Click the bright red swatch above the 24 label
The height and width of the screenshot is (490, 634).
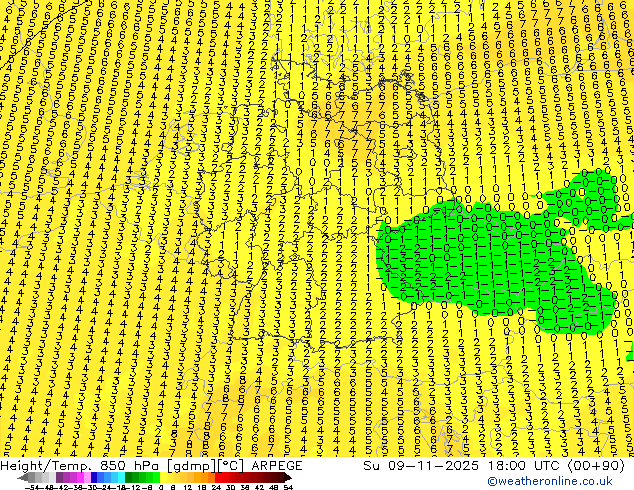click(218, 478)
